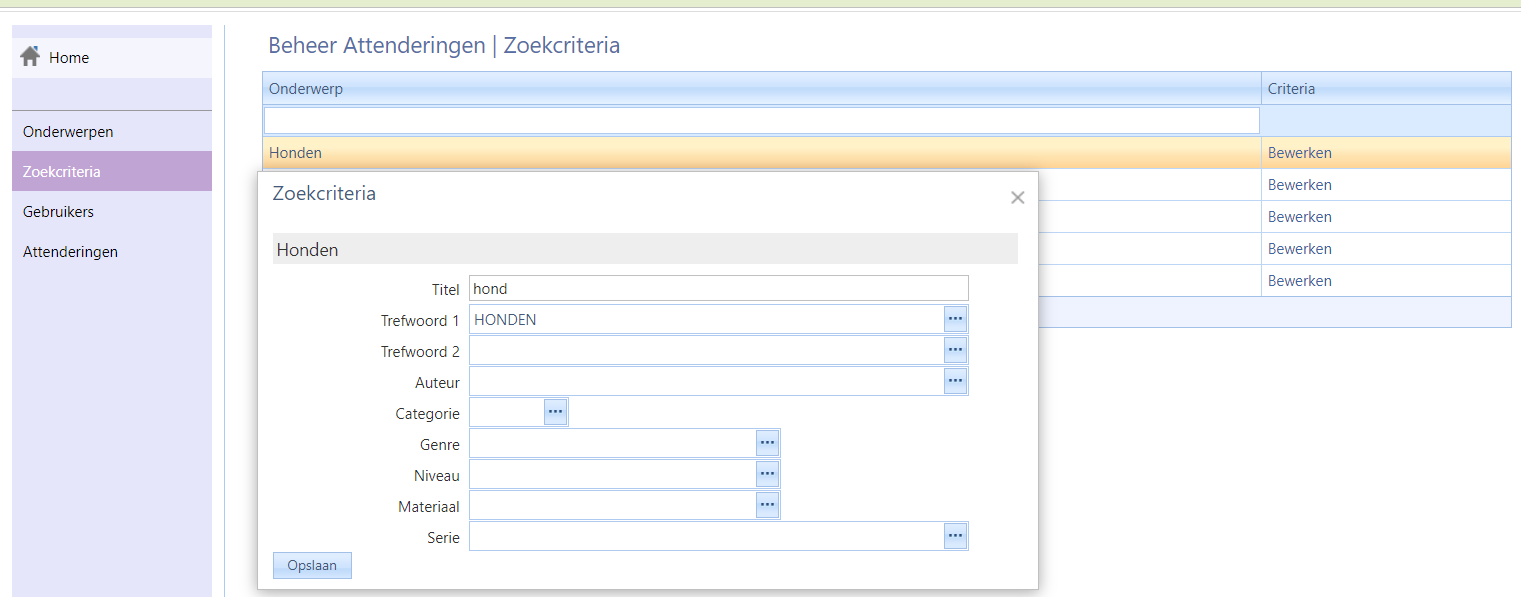
Task: Open Attenderingen from the sidebar
Action: [70, 252]
